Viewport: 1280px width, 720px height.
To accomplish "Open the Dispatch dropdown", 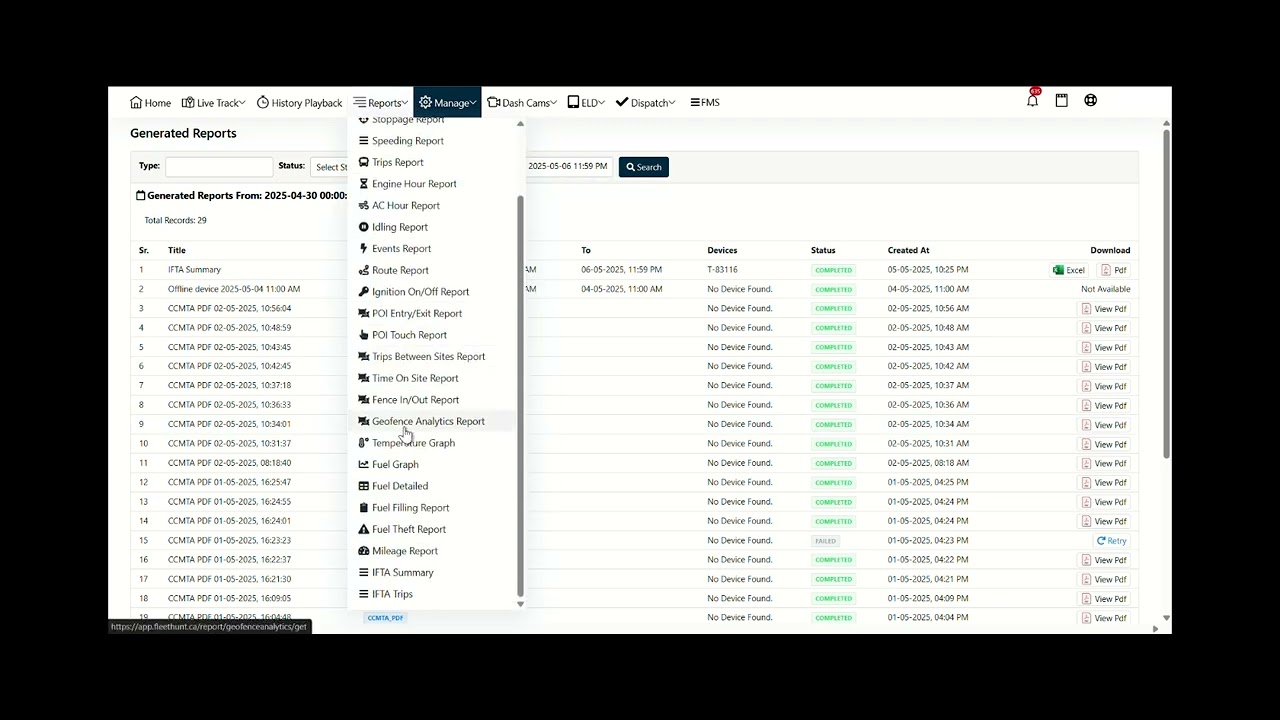I will (x=645, y=102).
